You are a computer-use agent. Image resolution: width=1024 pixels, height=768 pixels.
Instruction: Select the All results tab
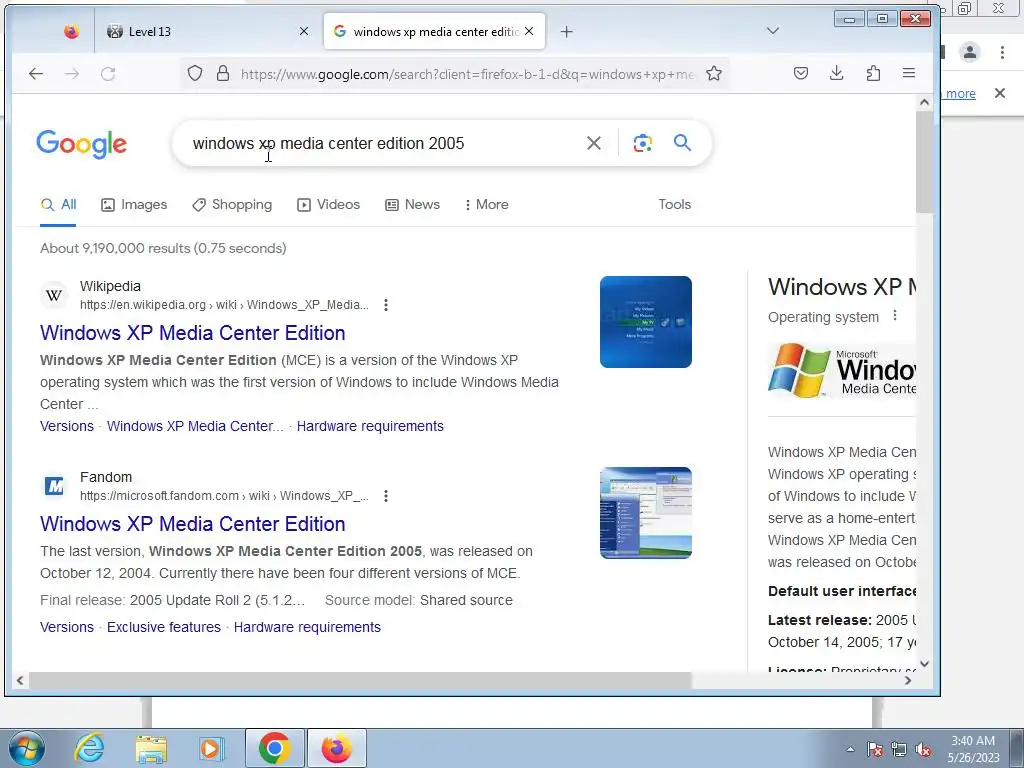58,204
